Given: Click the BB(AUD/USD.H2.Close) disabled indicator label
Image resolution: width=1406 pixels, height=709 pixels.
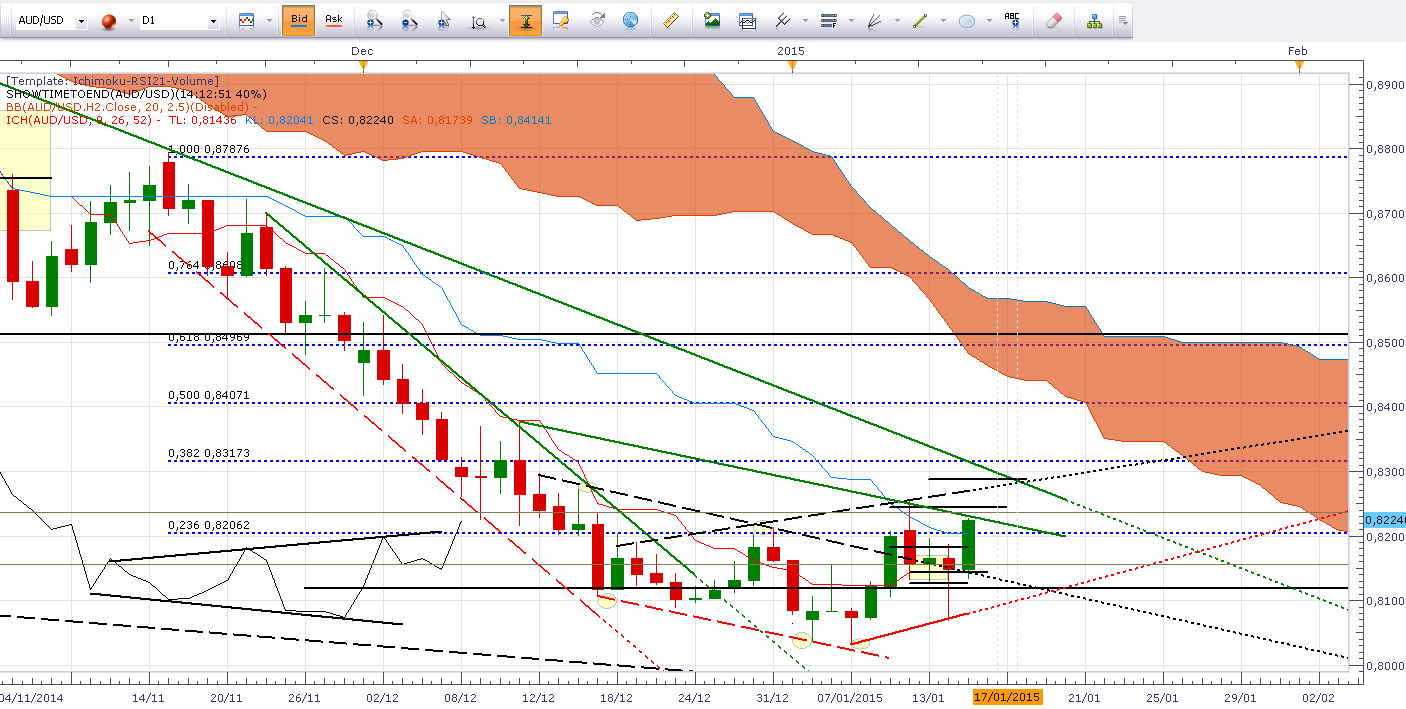Looking at the screenshot, I should click(x=131, y=106).
